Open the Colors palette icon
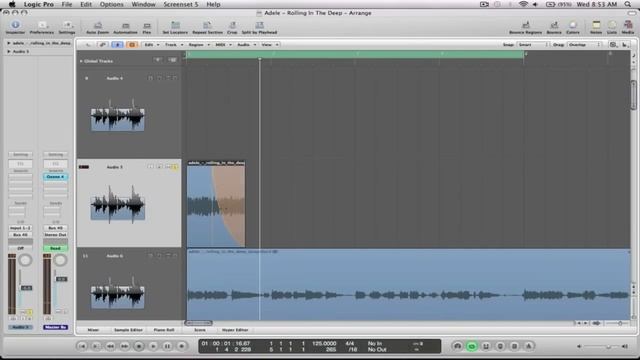The width and height of the screenshot is (640, 360). (573, 25)
